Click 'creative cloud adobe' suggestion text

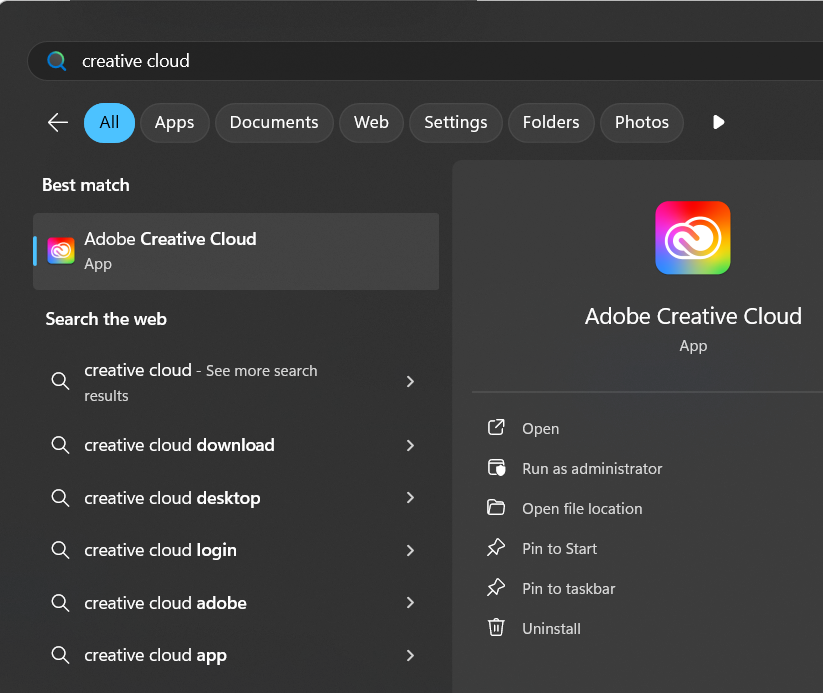(165, 603)
